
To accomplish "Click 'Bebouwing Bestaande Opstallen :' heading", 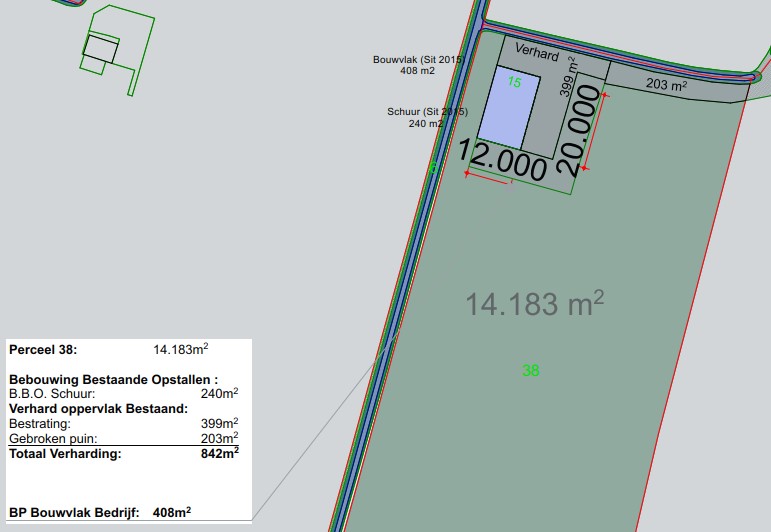I will pyautogui.click(x=114, y=380).
